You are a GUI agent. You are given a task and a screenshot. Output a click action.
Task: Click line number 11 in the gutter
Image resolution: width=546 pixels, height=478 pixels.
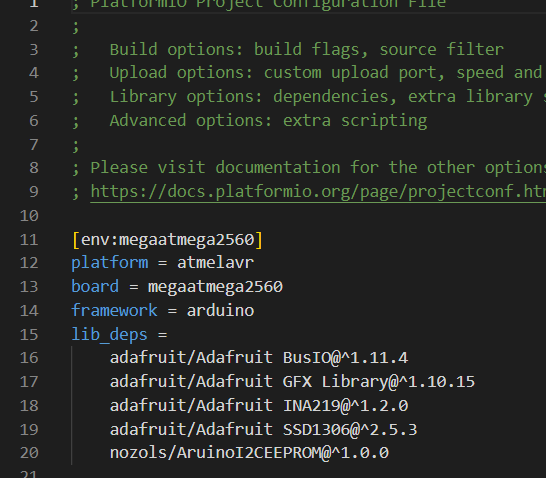pos(29,240)
